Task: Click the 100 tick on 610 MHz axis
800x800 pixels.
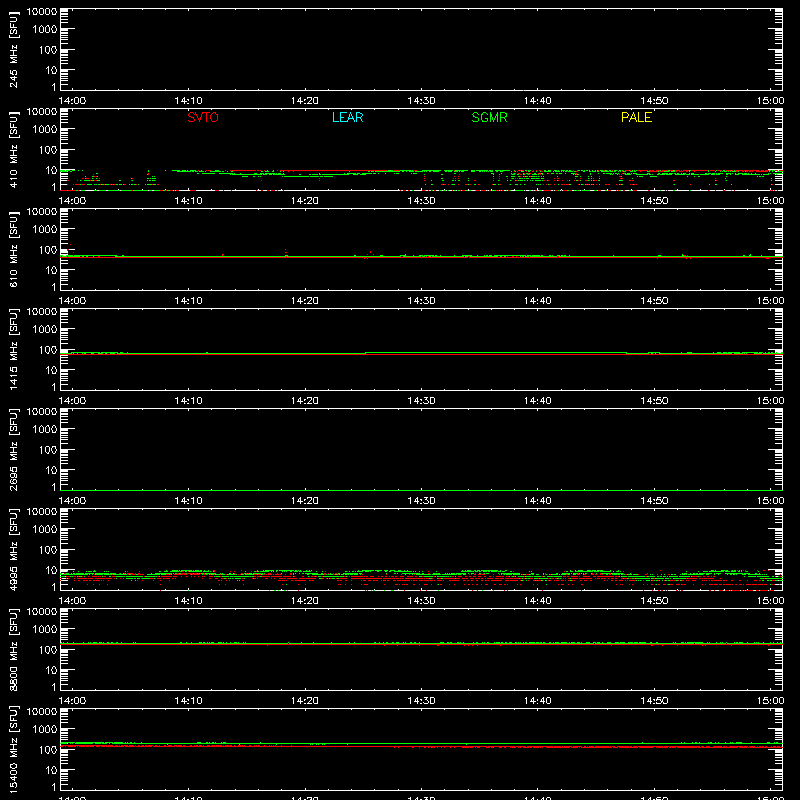Action: pos(48,249)
